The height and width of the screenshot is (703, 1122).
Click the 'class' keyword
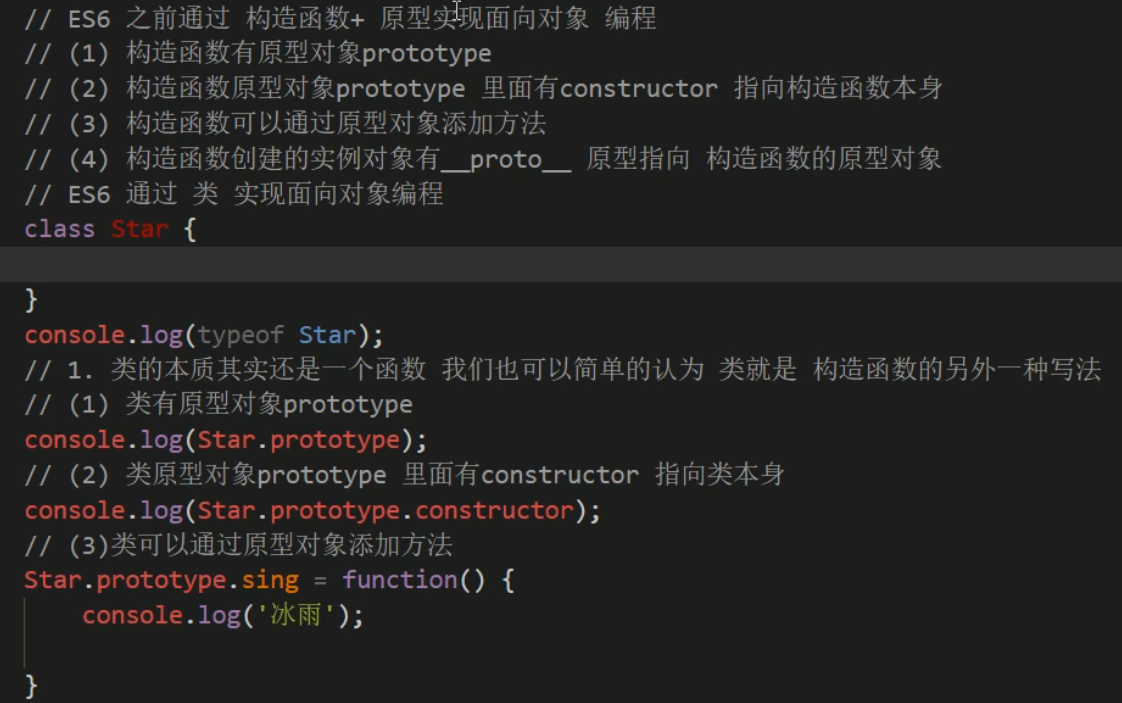pos(59,229)
